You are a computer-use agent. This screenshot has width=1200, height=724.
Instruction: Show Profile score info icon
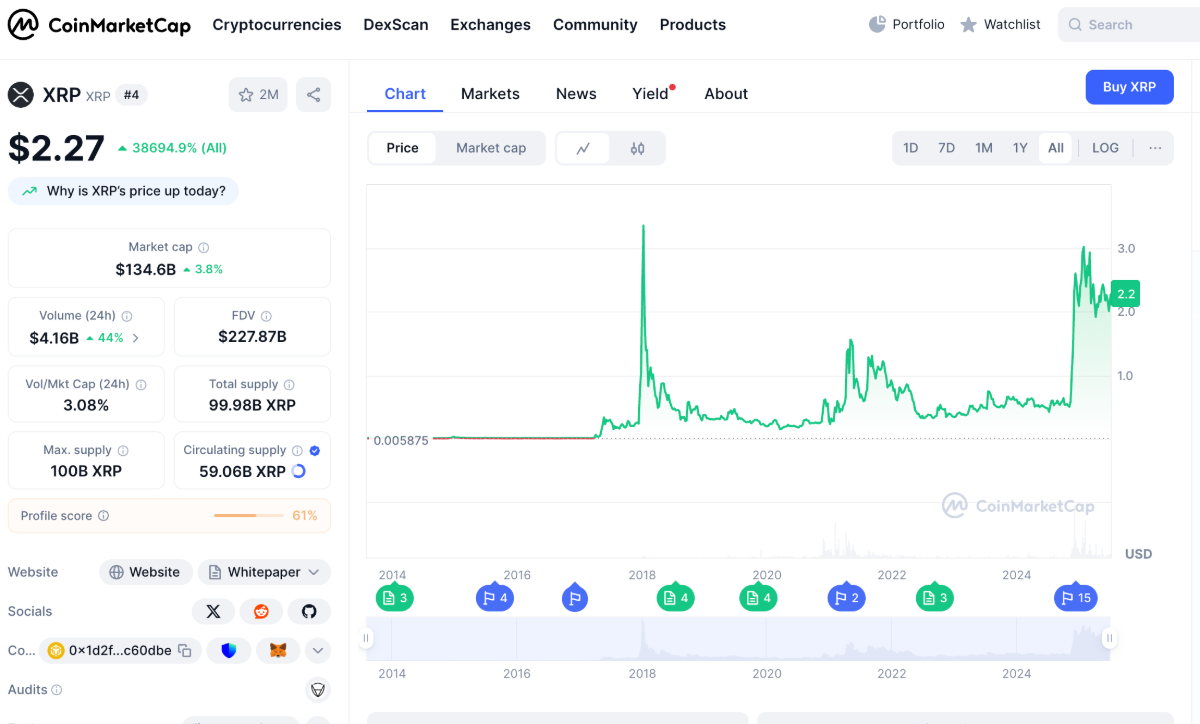pyautogui.click(x=104, y=516)
